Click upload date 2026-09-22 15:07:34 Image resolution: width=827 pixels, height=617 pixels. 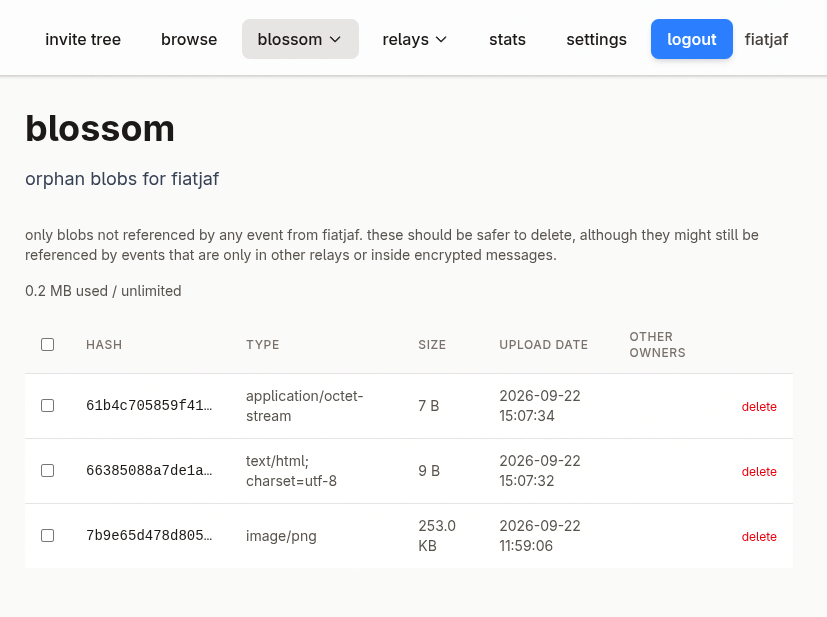[540, 406]
